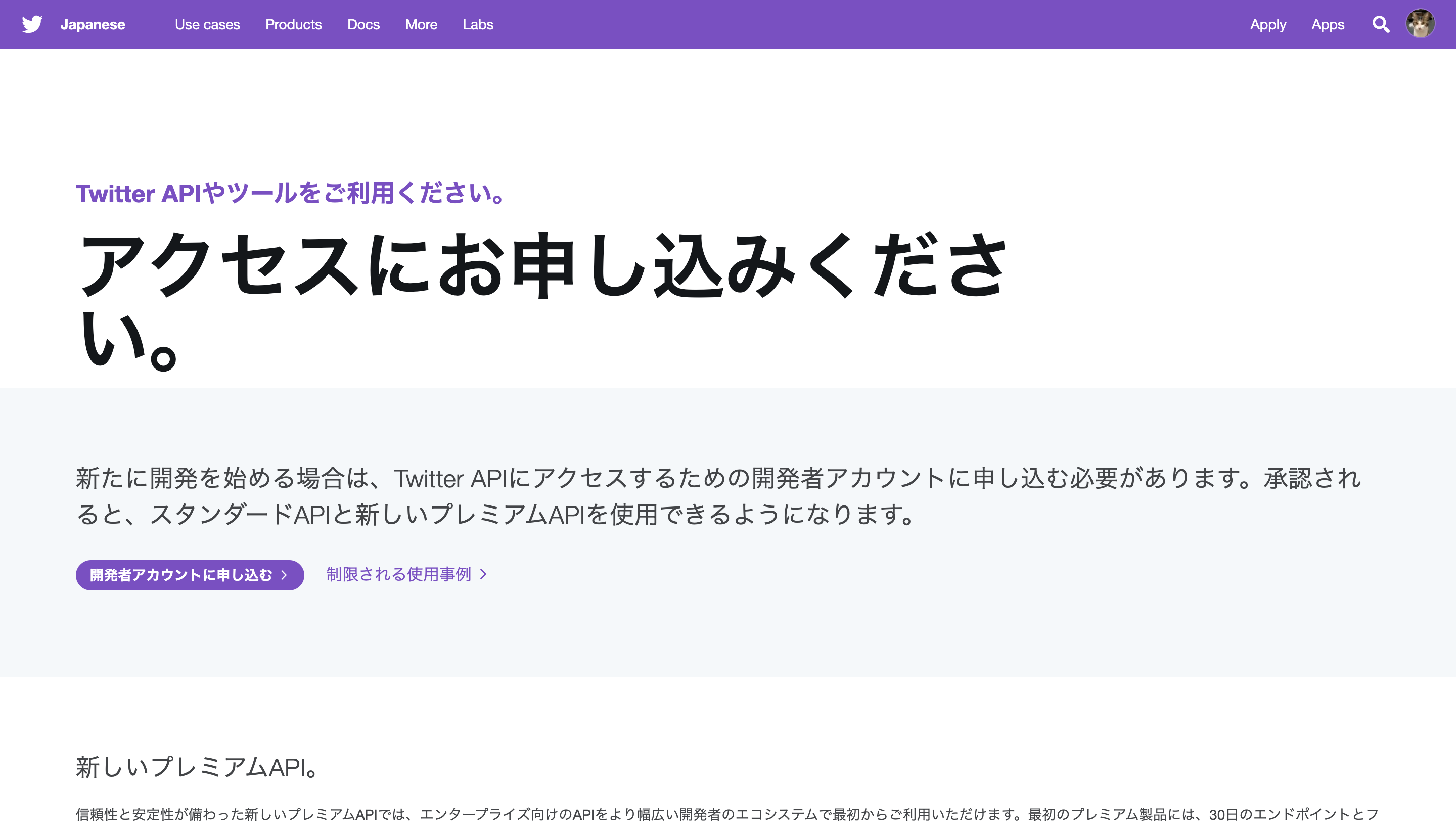
Task: Open the profile avatar menu
Action: (1420, 24)
